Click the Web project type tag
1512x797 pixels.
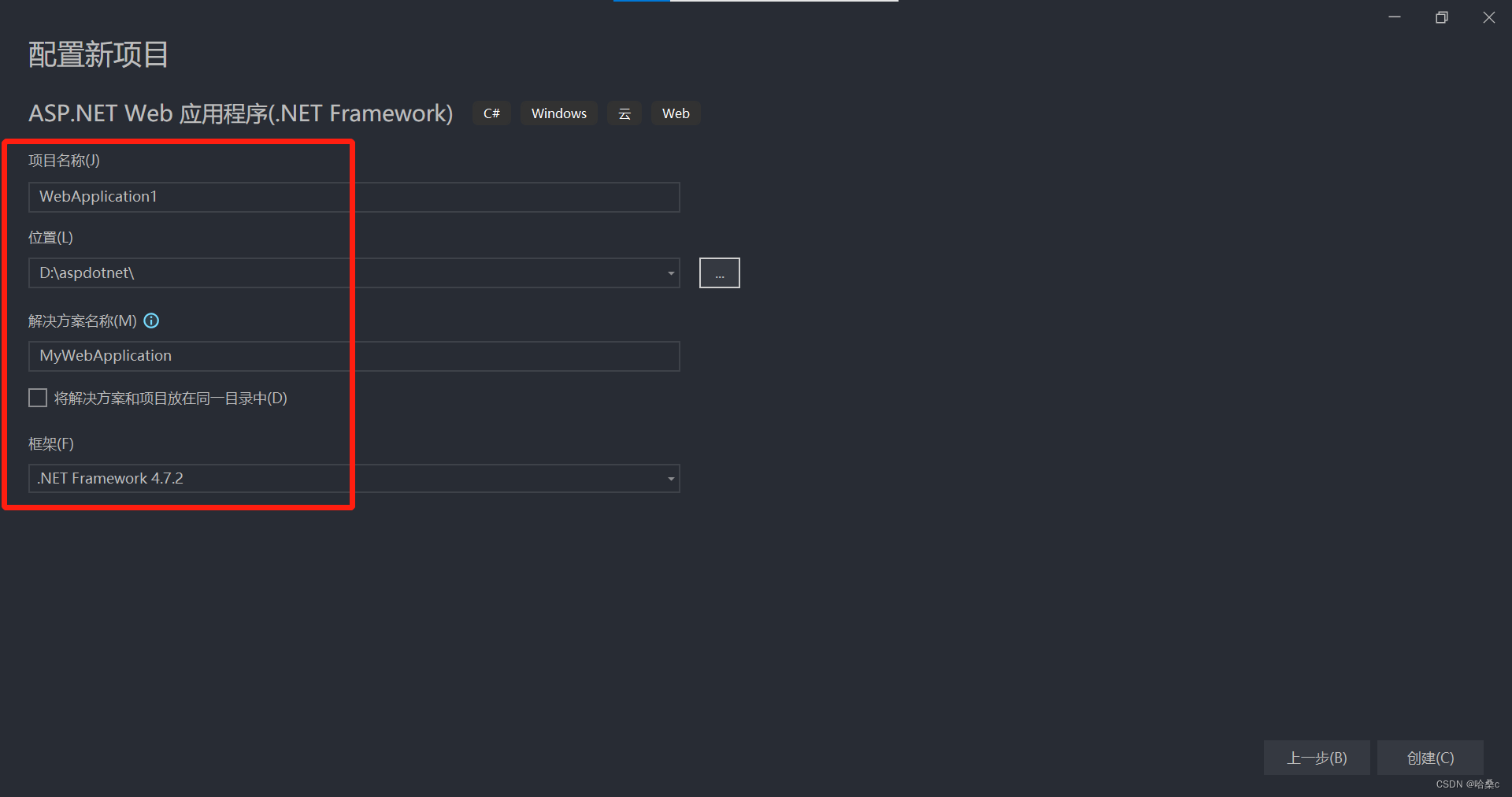point(676,113)
